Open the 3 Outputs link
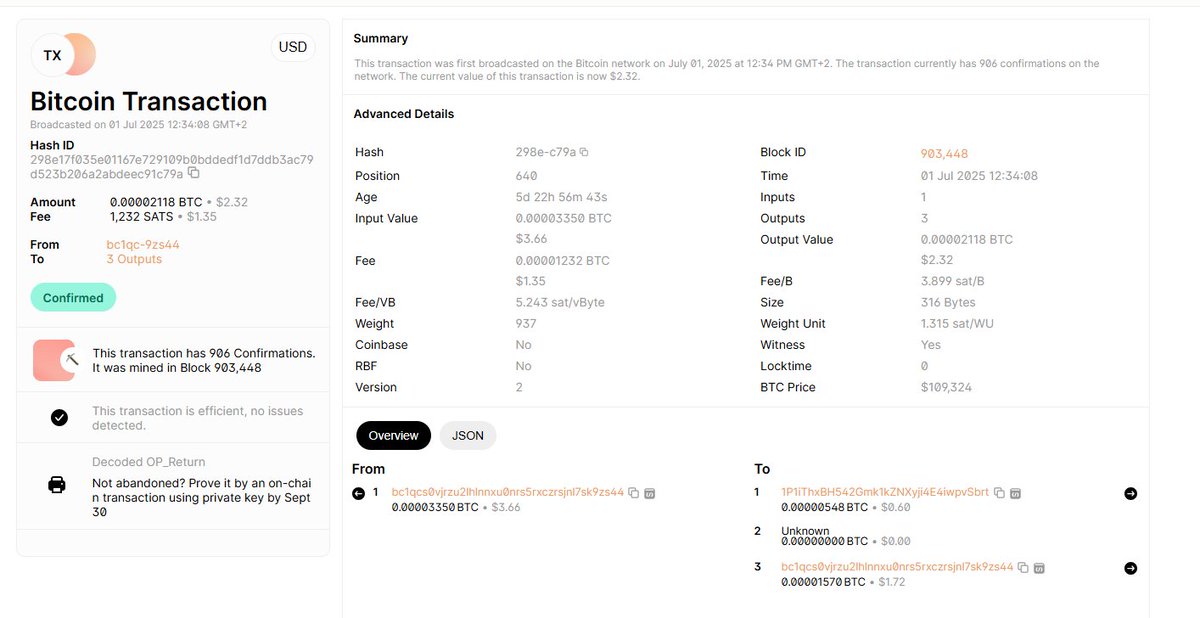Image resolution: width=1200 pixels, height=618 pixels. tap(134, 259)
